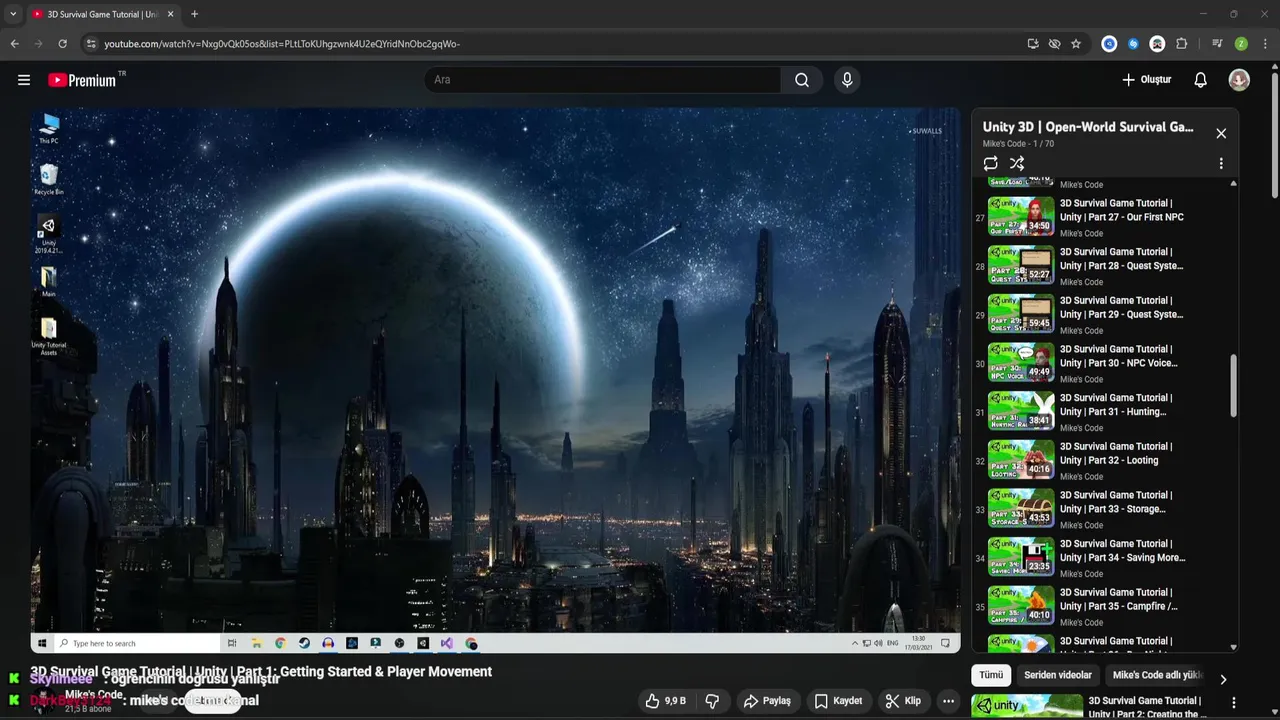This screenshot has height=720, width=1280.
Task: Open Unity 3D Open-World Survival playlist title
Action: [x=1088, y=127]
